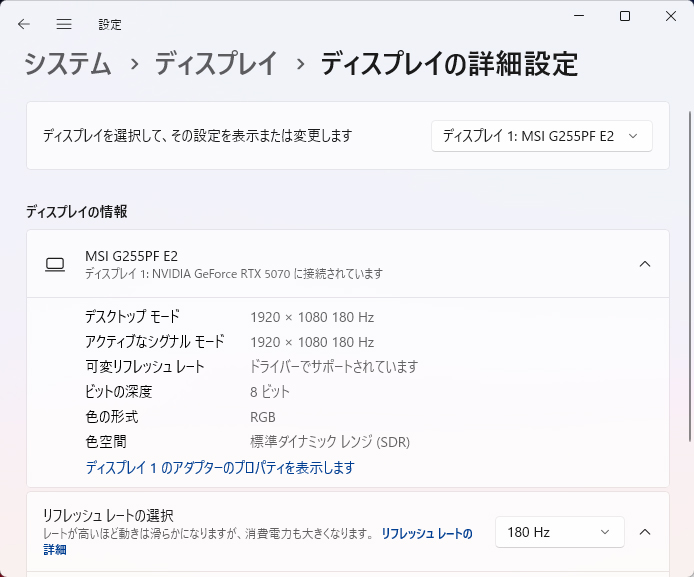Click ドライバーでサポートされています text
Viewport: 694px width, 577px height.
(x=334, y=366)
